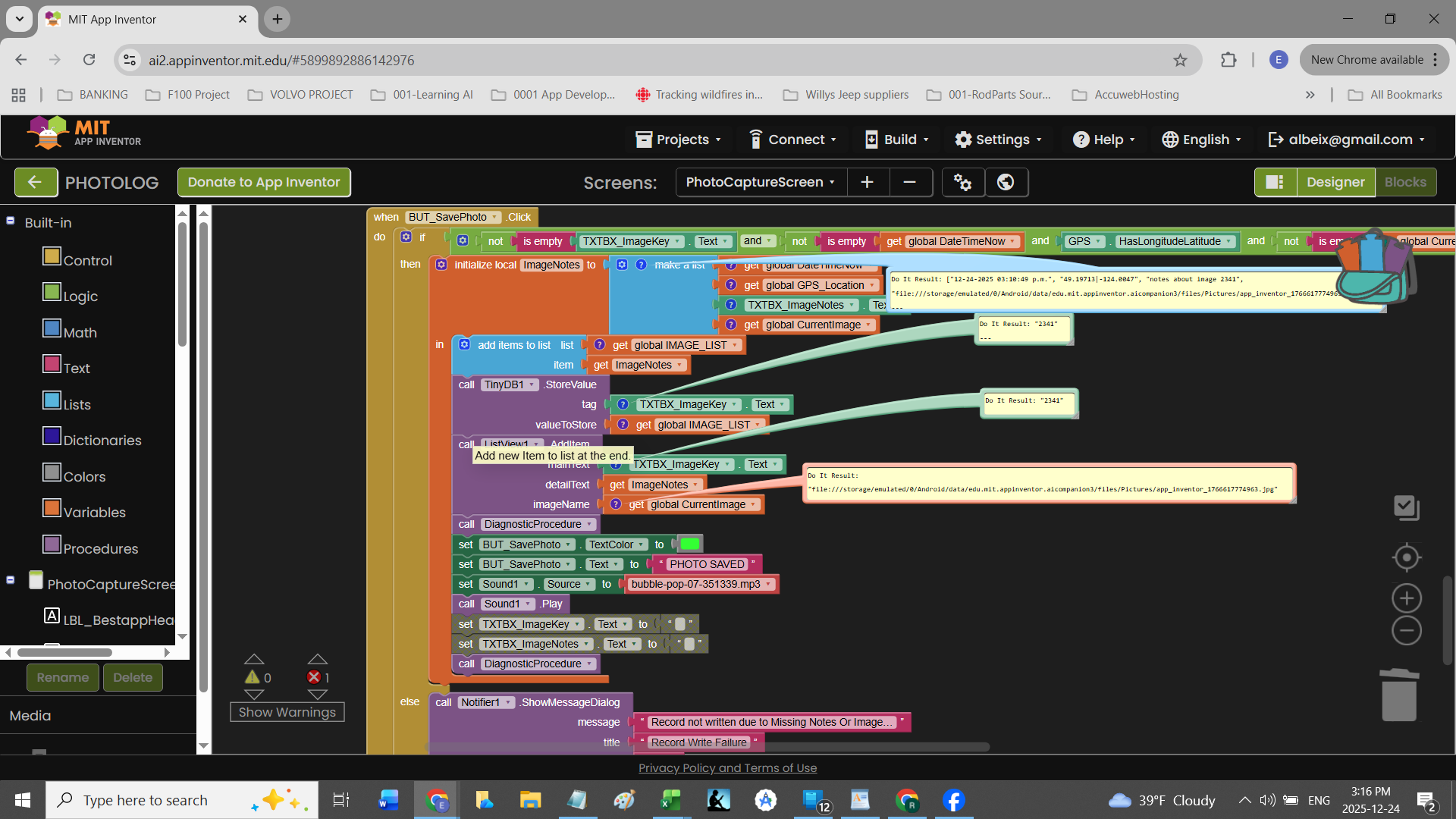1456x819 pixels.
Task: Zoom in the blocks workspace
Action: [1407, 598]
